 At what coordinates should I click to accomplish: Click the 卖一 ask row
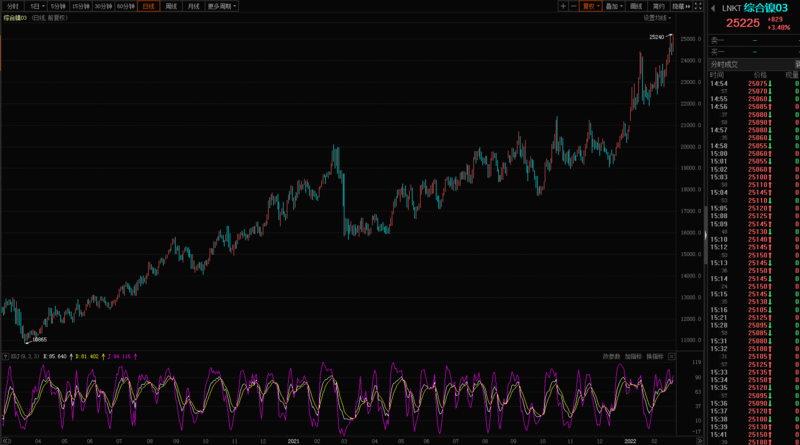pyautogui.click(x=754, y=40)
